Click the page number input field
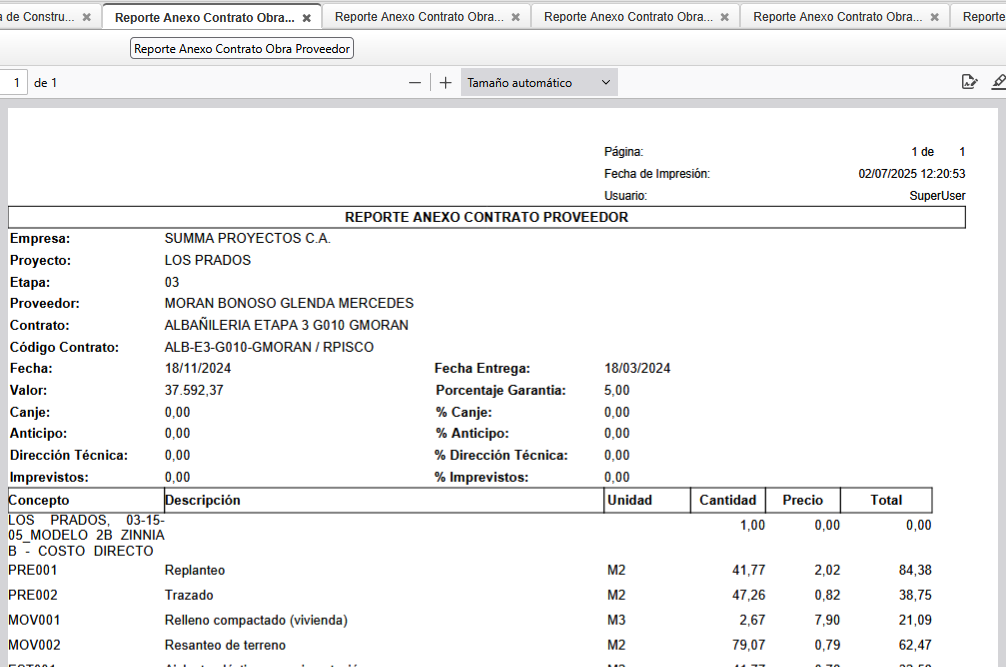The height and width of the screenshot is (667, 1006). click(x=14, y=83)
